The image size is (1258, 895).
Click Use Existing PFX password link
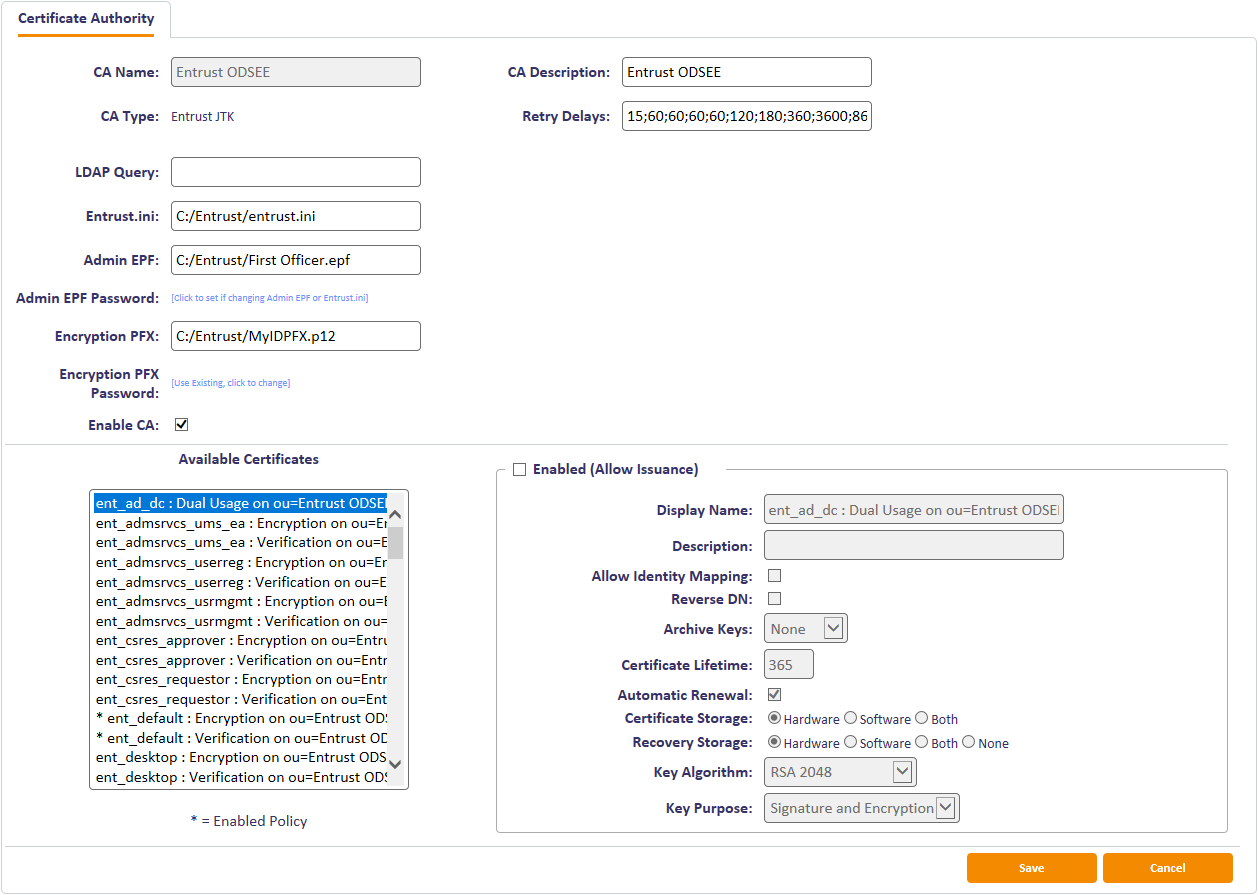(231, 383)
